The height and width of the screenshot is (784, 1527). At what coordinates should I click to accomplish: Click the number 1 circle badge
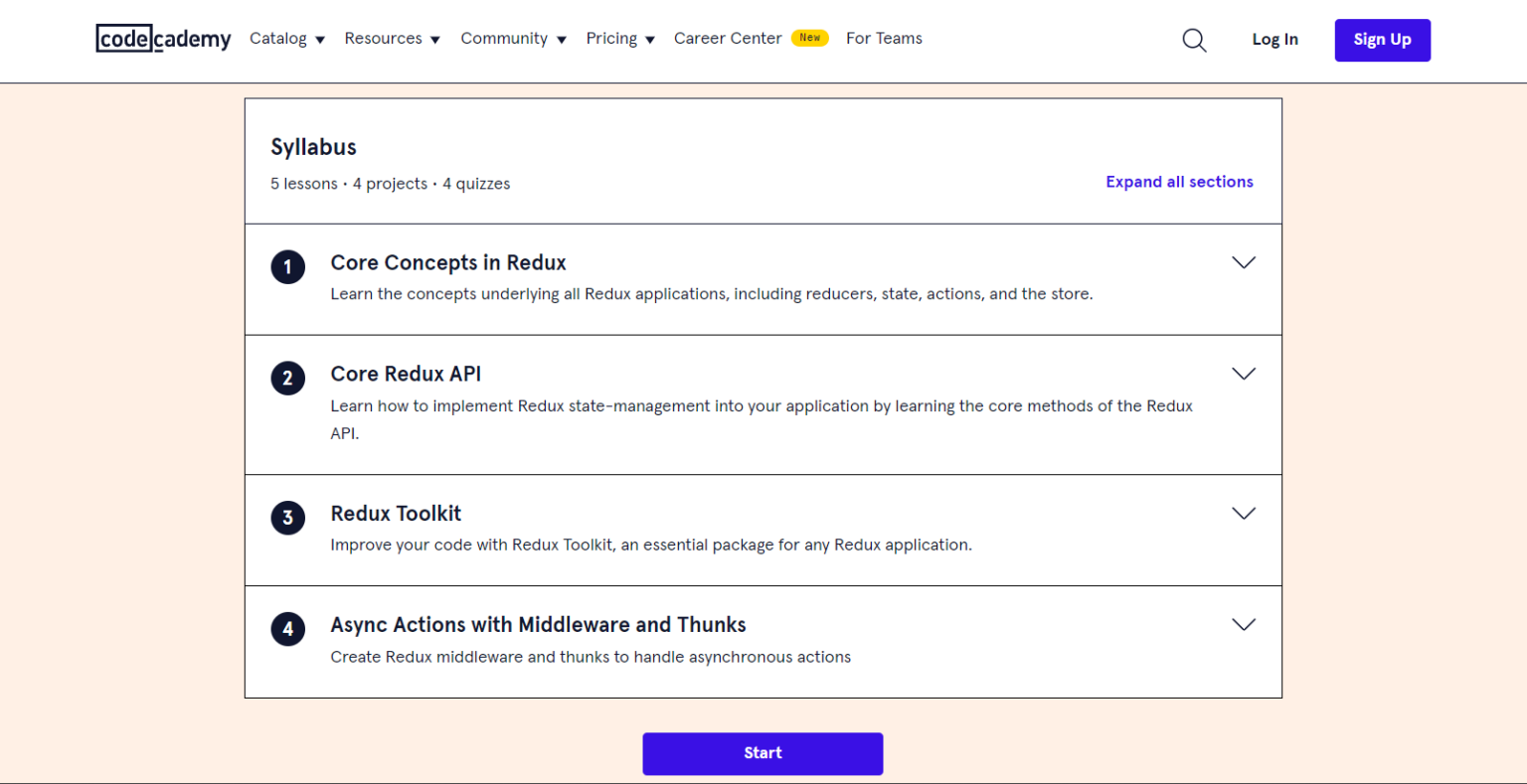click(x=288, y=266)
